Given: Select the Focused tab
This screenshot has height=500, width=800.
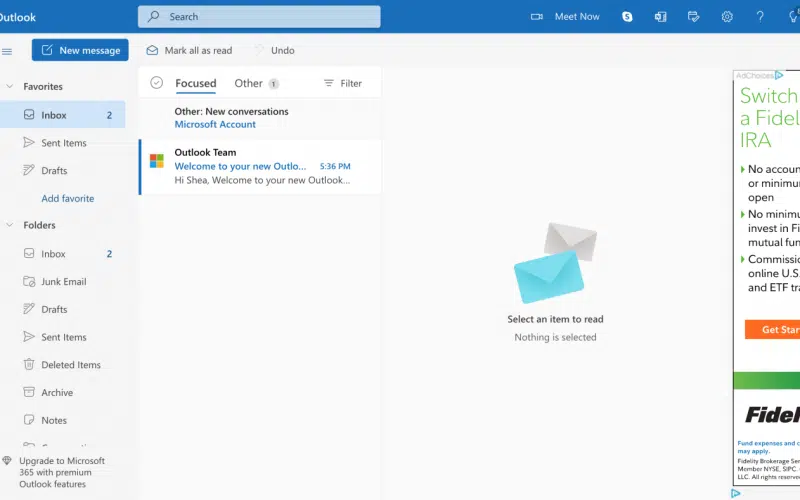Looking at the screenshot, I should [x=195, y=83].
